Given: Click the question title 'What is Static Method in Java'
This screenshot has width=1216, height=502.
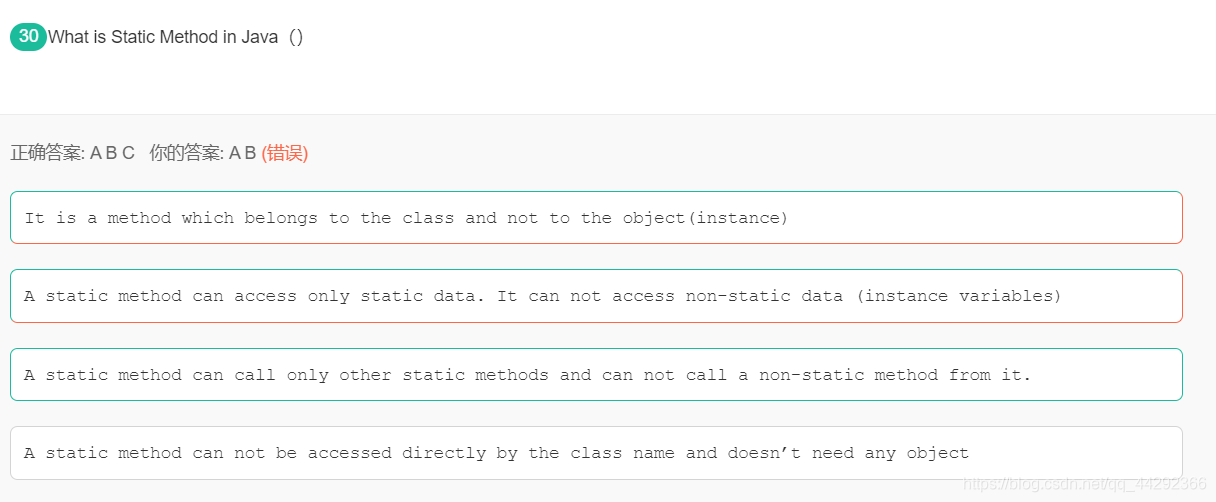Looking at the screenshot, I should click(163, 37).
